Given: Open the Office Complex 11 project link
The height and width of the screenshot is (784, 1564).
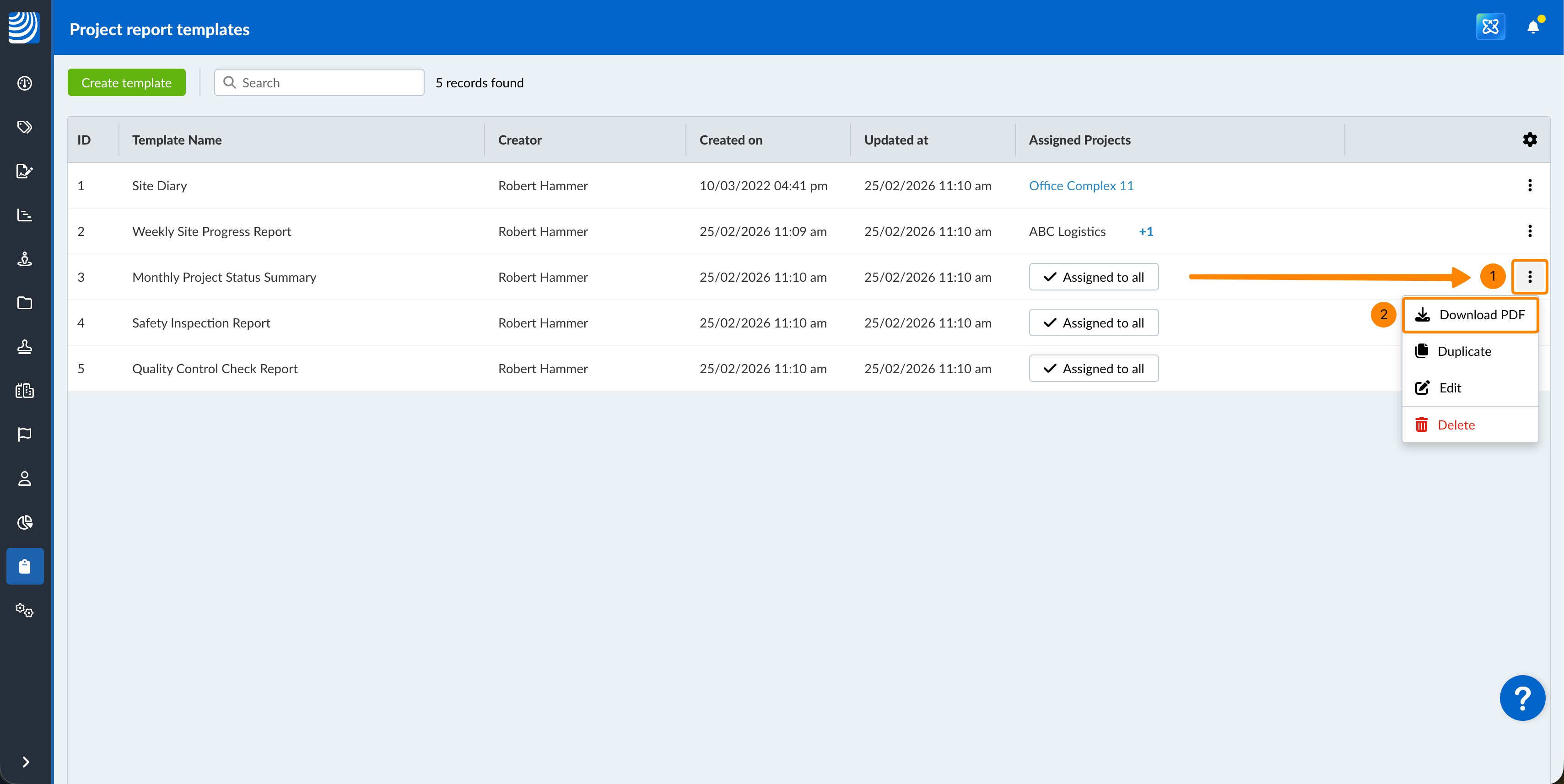Looking at the screenshot, I should pyautogui.click(x=1081, y=186).
